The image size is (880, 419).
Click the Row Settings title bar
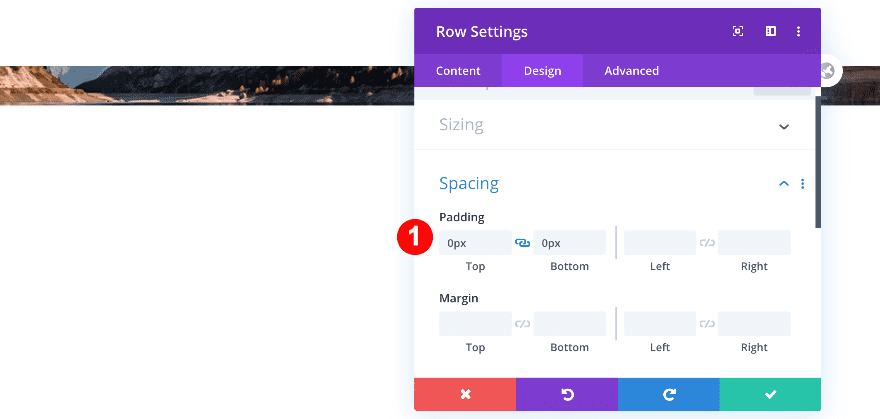(617, 31)
